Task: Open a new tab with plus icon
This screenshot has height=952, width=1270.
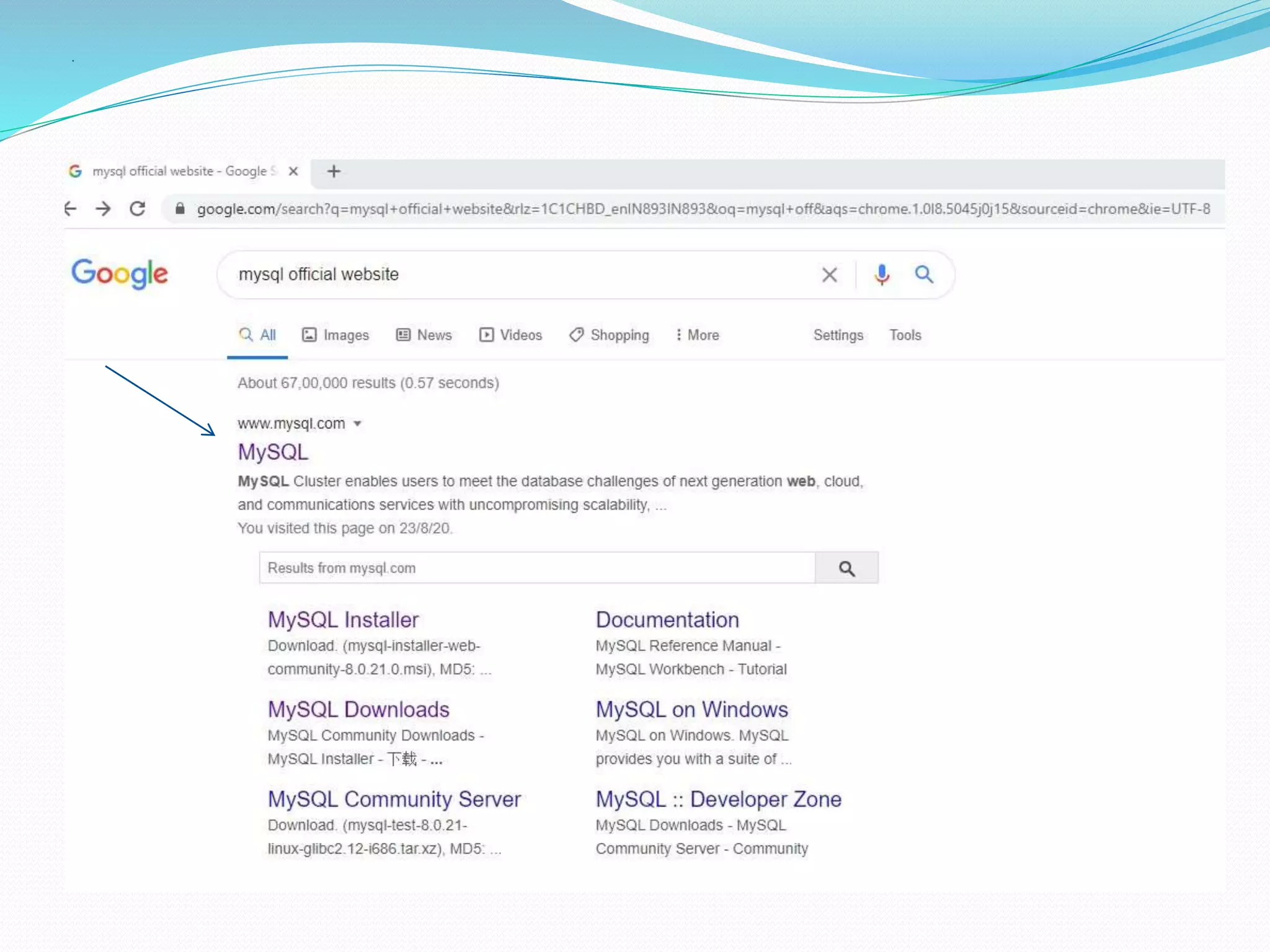Action: (x=334, y=171)
